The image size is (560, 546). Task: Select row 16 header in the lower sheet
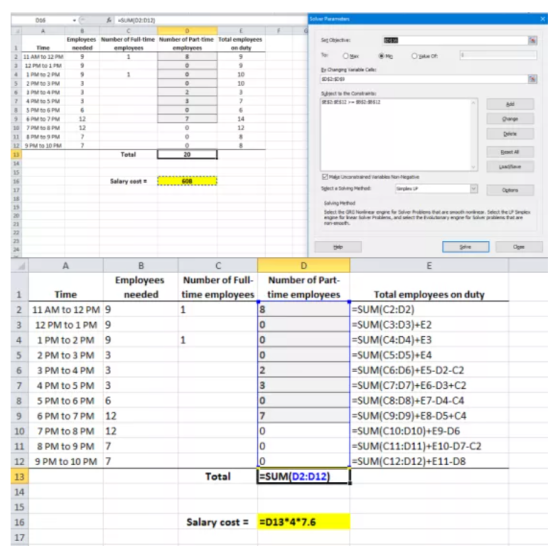click(20, 522)
